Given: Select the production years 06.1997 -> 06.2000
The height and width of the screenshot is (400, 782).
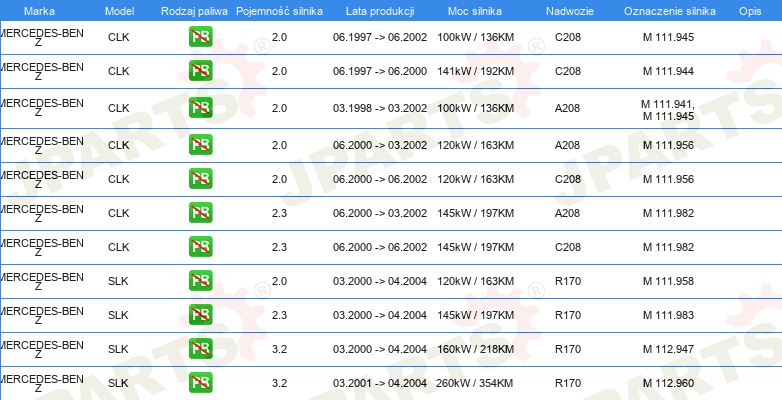Looking at the screenshot, I should pos(380,71).
